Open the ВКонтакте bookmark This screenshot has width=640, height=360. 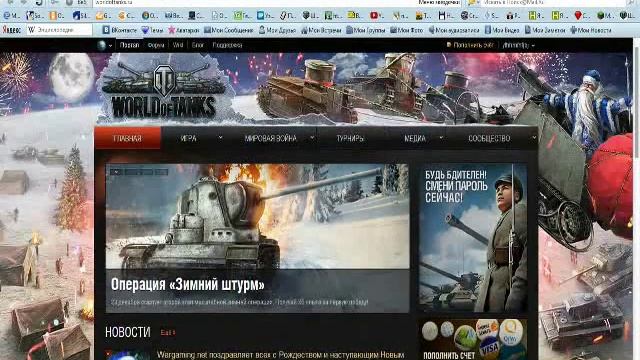point(119,30)
